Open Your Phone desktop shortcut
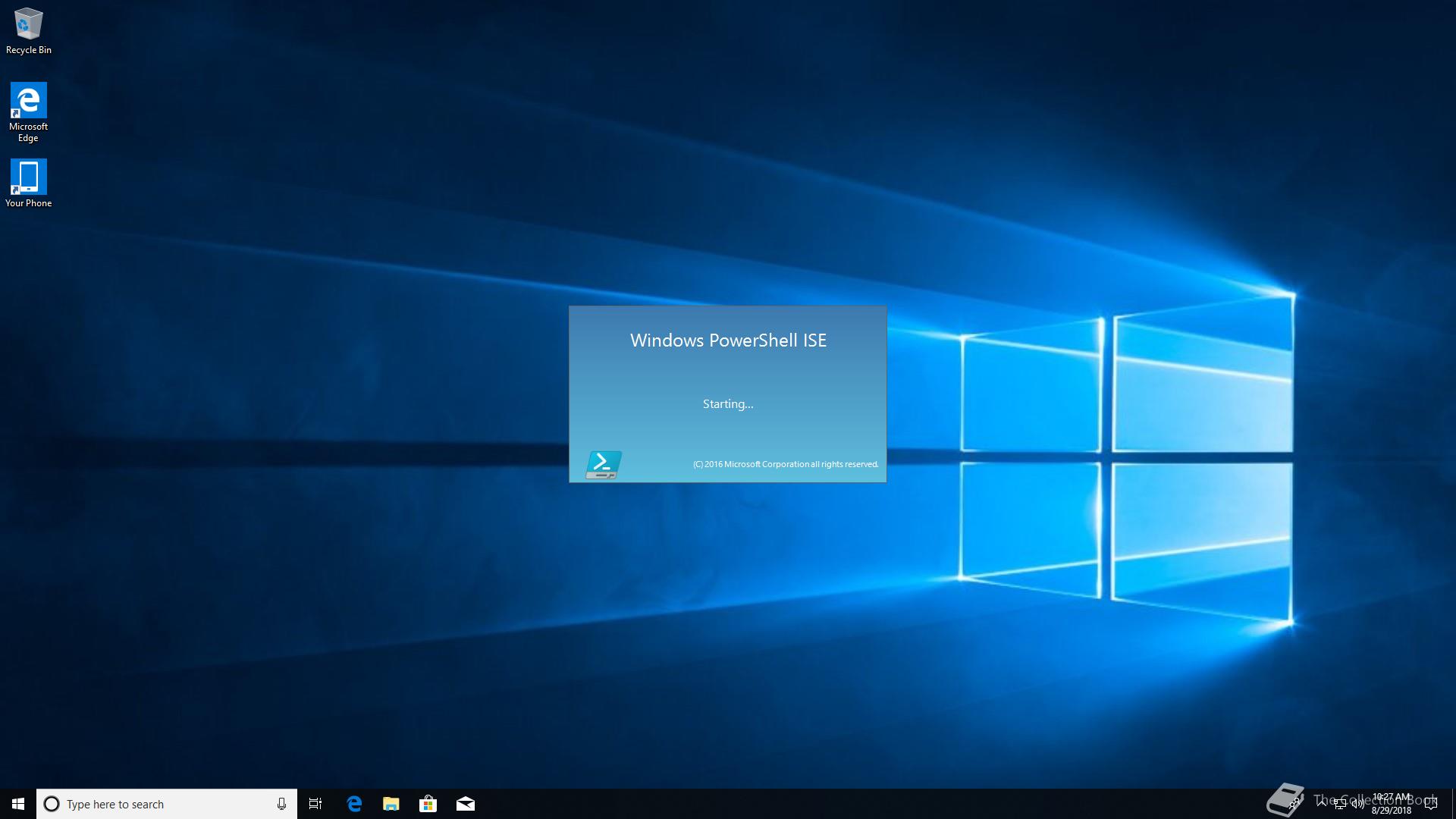Viewport: 1456px width, 819px height. pos(28,182)
